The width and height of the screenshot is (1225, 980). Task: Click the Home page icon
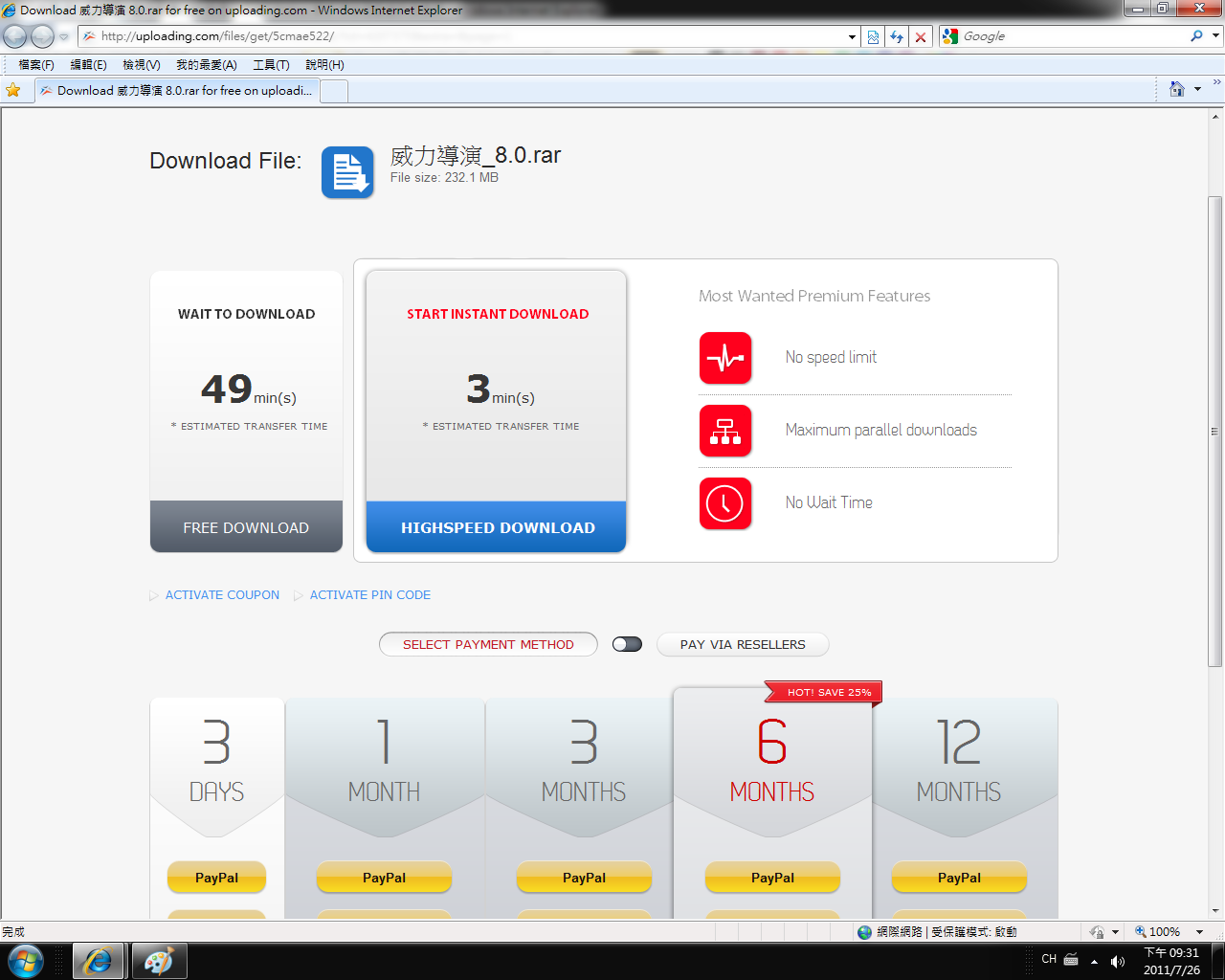coord(1177,89)
